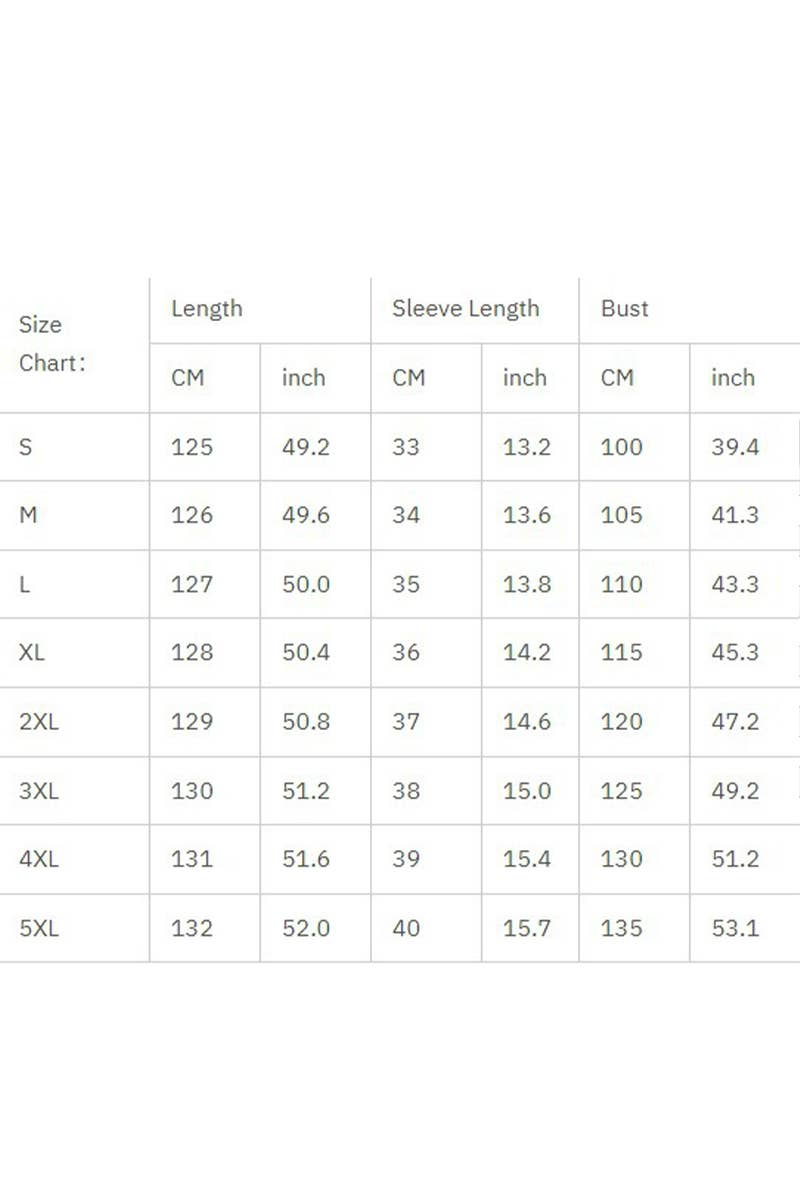800x1200 pixels.
Task: Click the S size row label
Action: (26, 447)
